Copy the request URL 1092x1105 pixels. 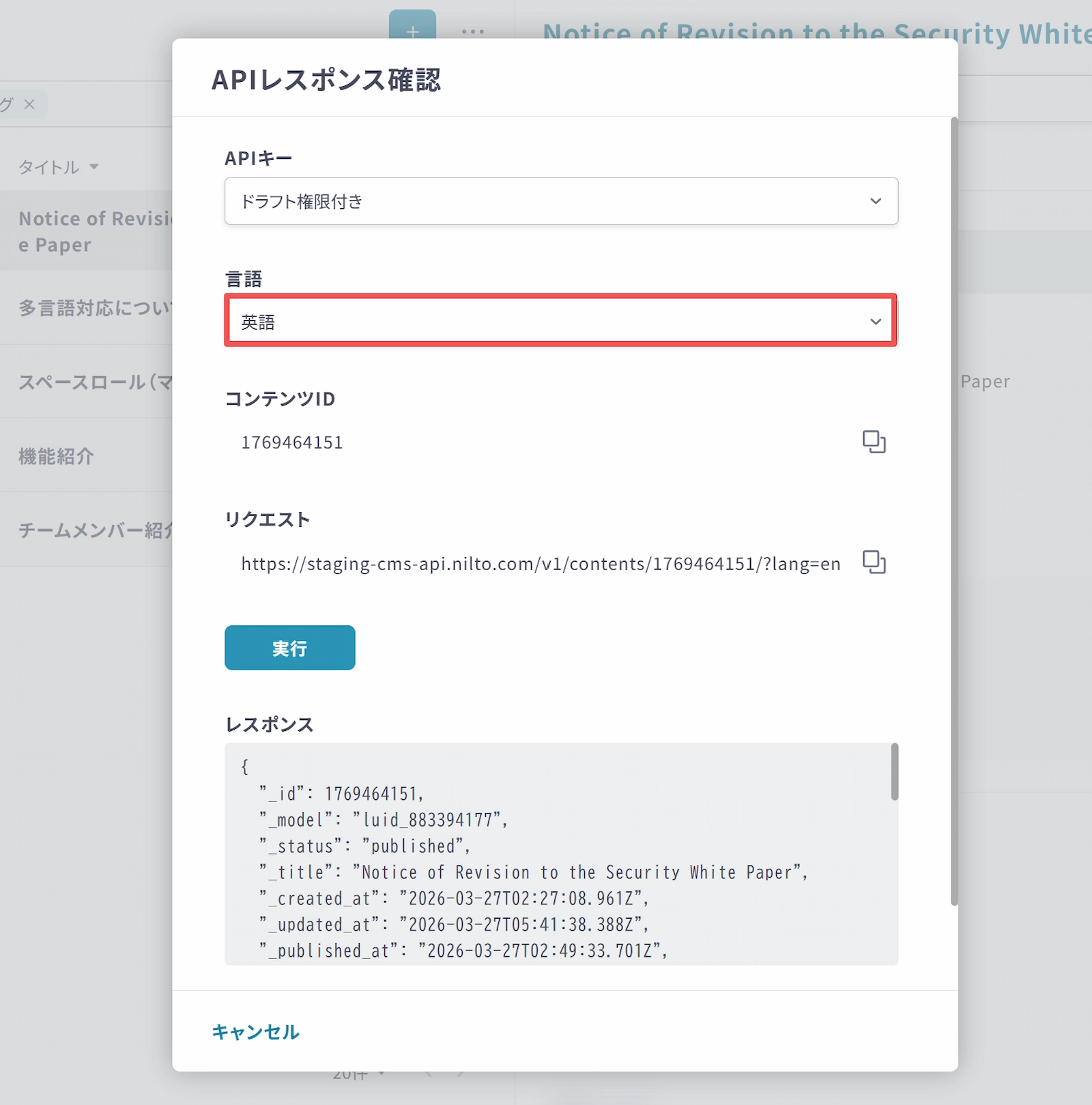pyautogui.click(x=874, y=562)
